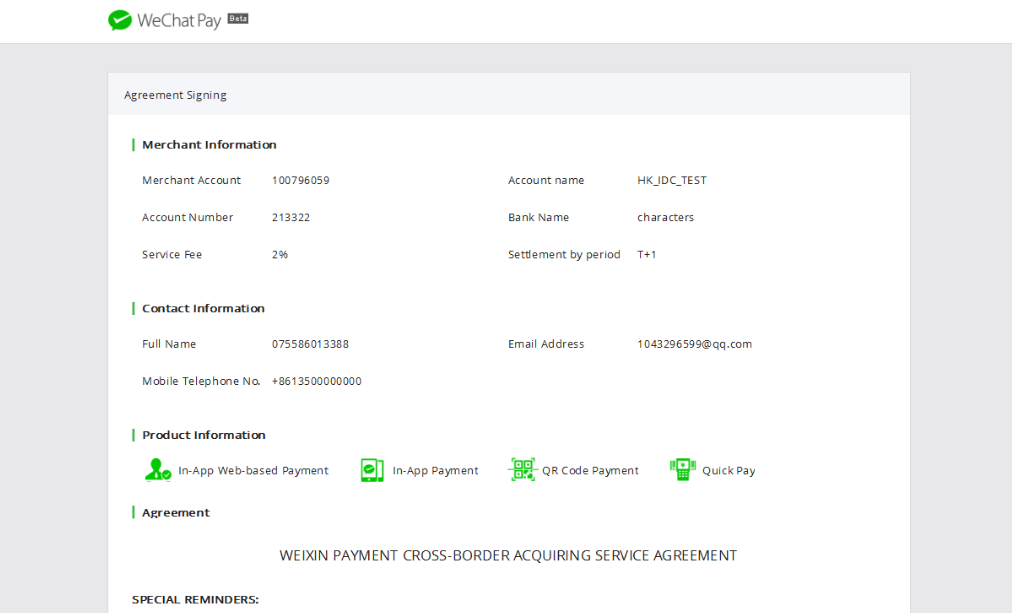
Task: Click the SPECIAL REMINDERS heading
Action: [195, 599]
